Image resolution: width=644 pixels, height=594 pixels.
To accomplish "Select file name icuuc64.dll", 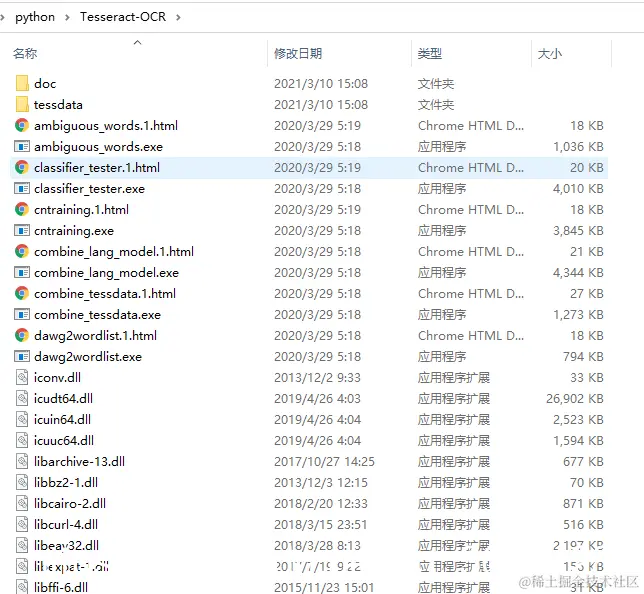I will pos(64,440).
